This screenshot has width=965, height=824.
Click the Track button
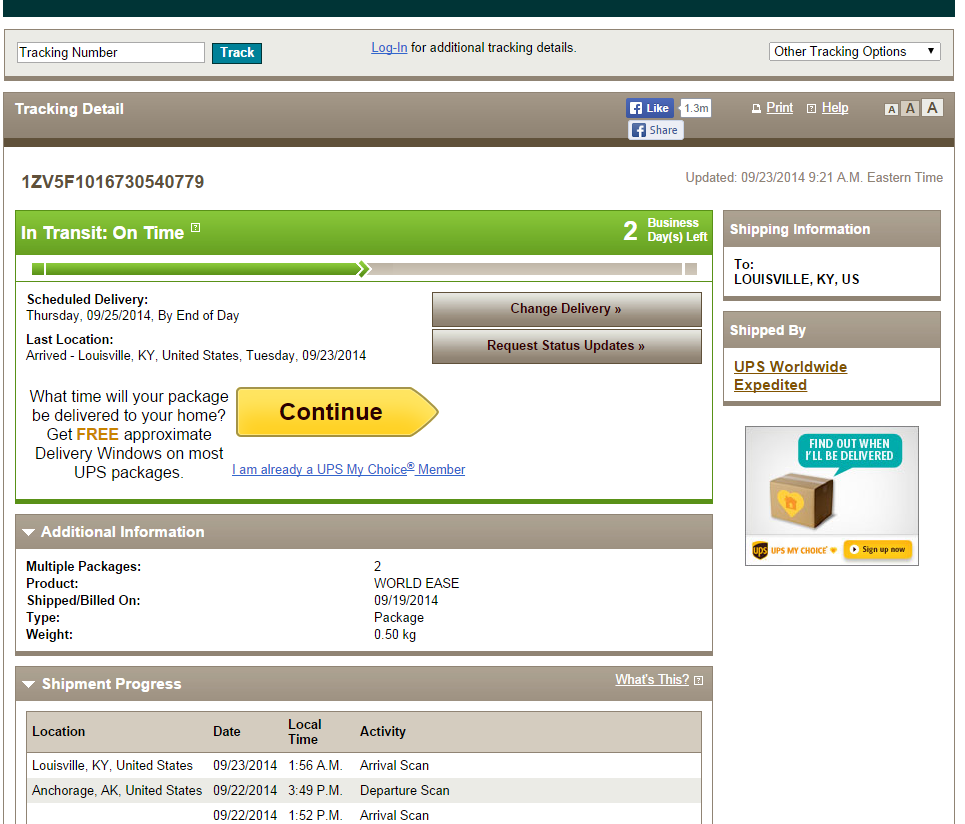pos(237,53)
